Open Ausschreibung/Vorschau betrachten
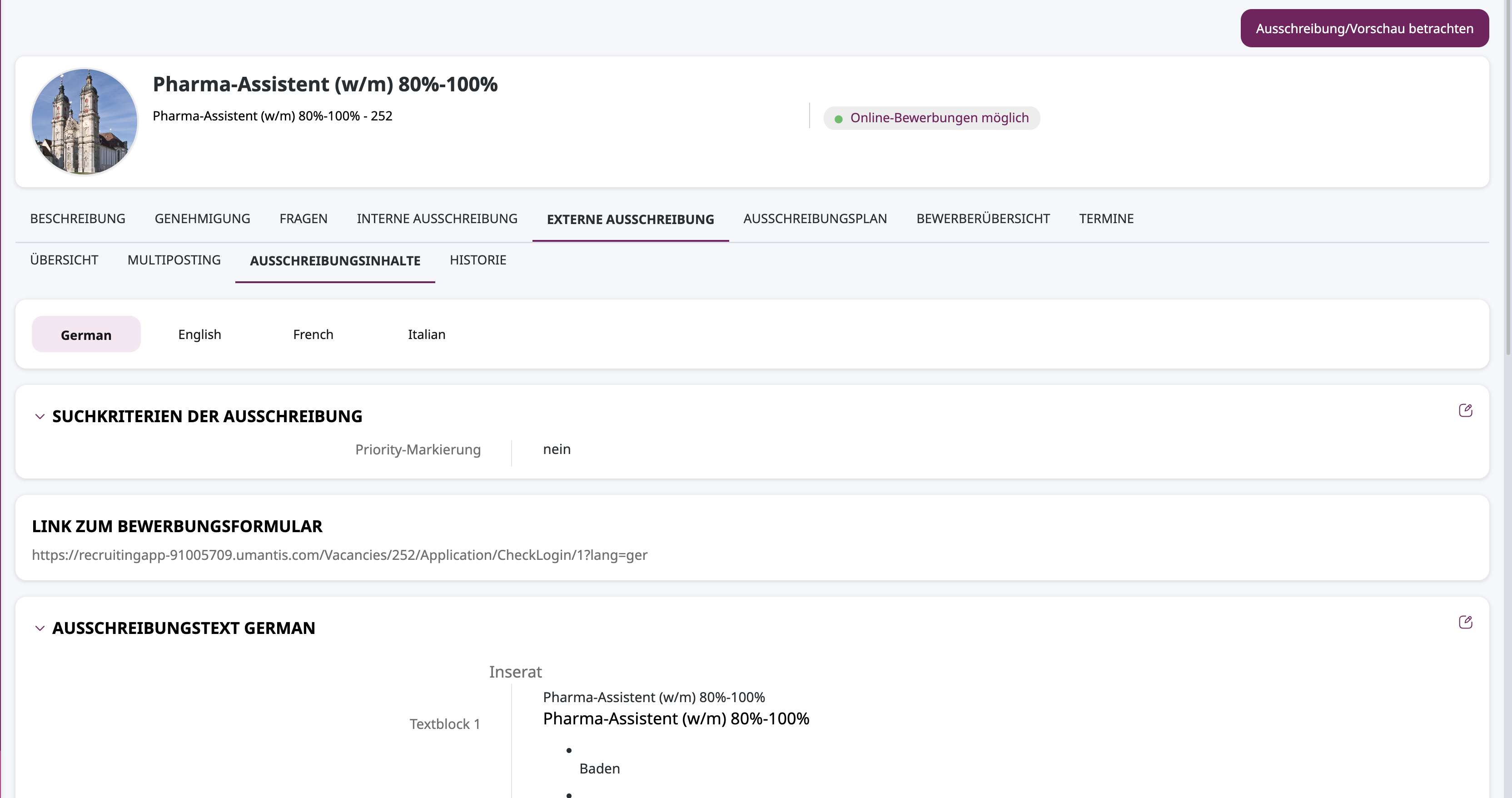Image resolution: width=1512 pixels, height=798 pixels. [1364, 28]
